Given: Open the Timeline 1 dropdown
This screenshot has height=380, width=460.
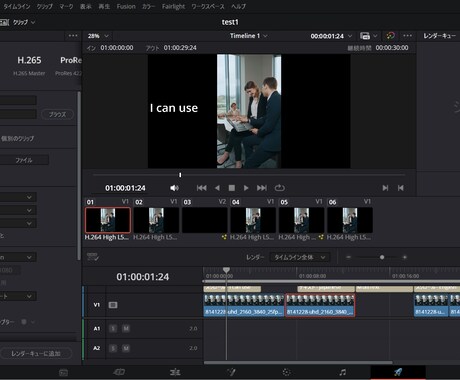Looking at the screenshot, I should coord(249,36).
